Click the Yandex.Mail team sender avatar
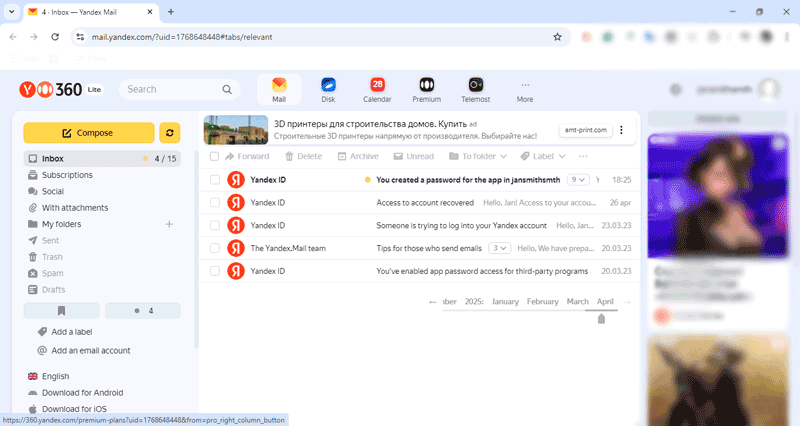 coord(236,248)
